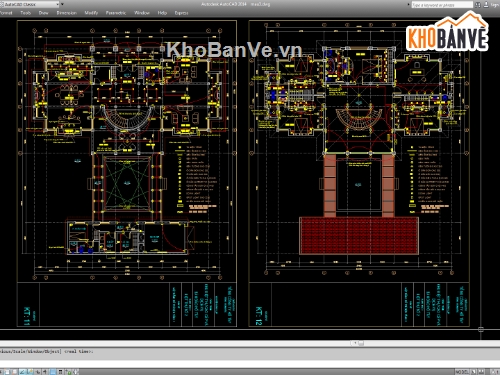Open the Express menu

coord(181,13)
